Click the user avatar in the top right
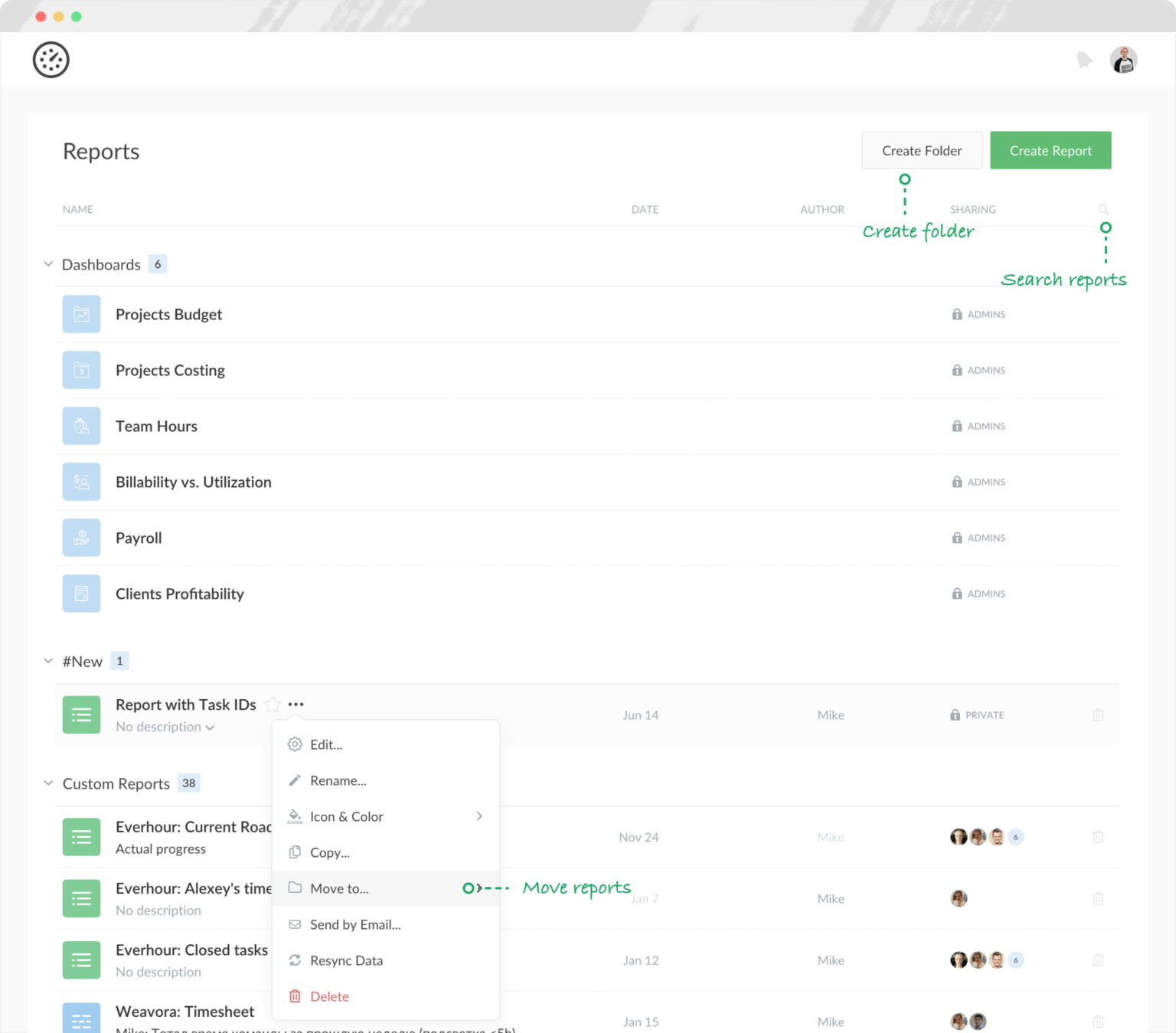 [x=1122, y=59]
